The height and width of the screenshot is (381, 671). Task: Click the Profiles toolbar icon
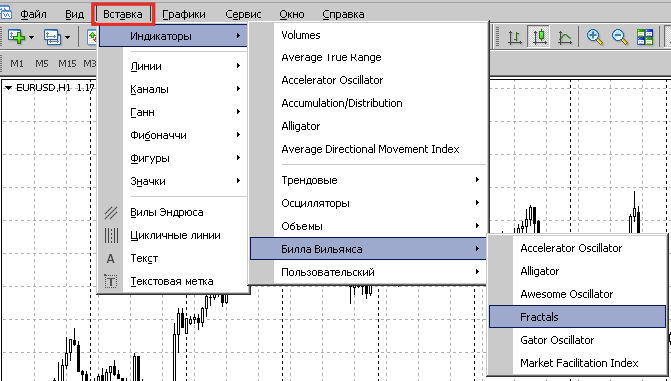(52, 37)
